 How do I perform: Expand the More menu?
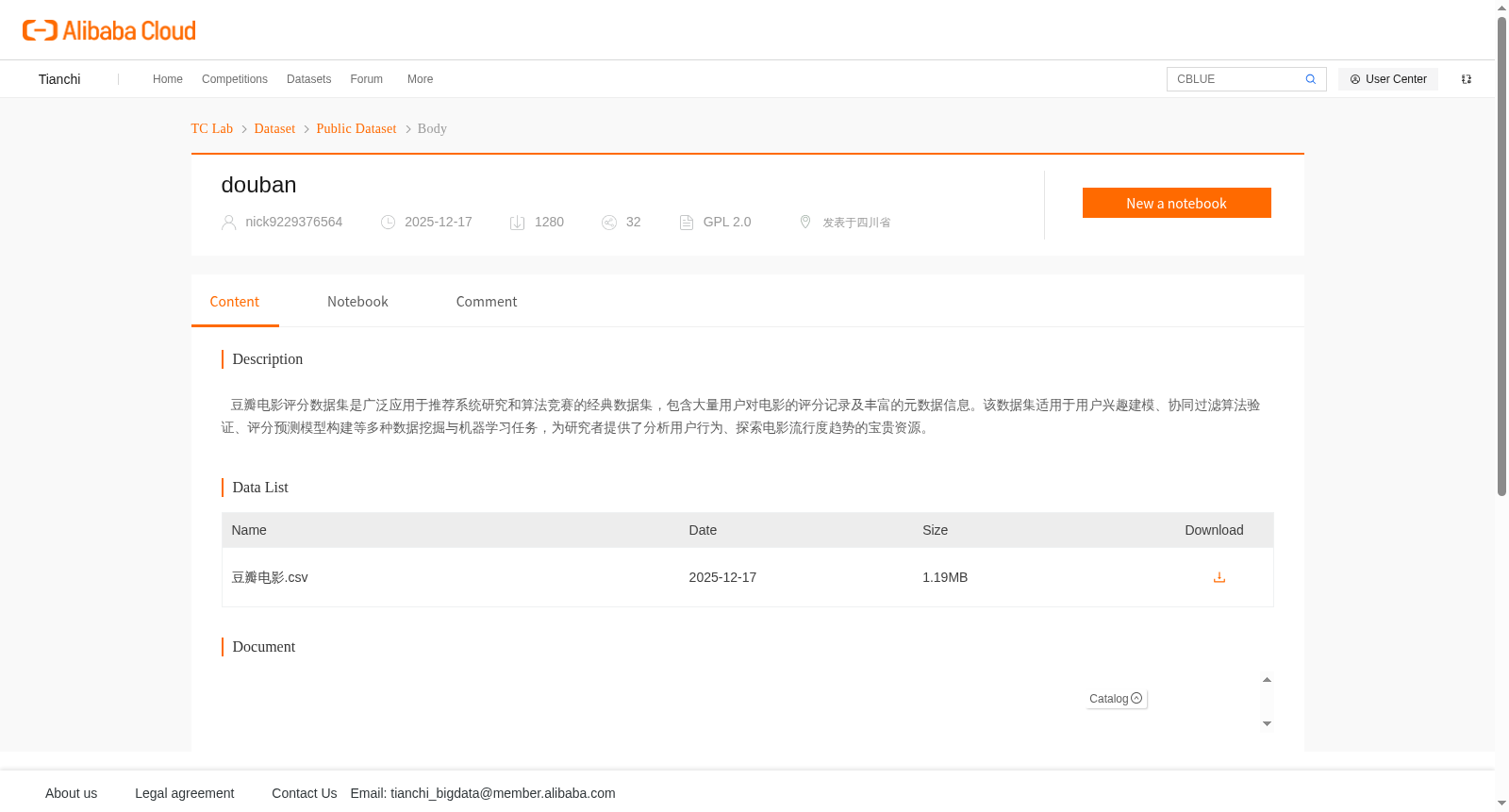[420, 79]
